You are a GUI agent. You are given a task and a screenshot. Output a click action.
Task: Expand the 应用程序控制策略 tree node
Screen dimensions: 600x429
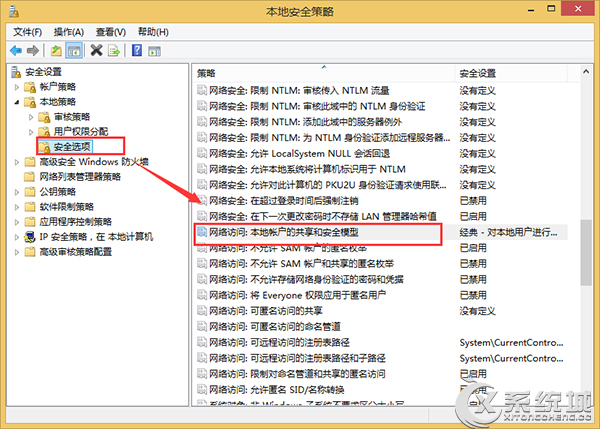tap(17, 222)
